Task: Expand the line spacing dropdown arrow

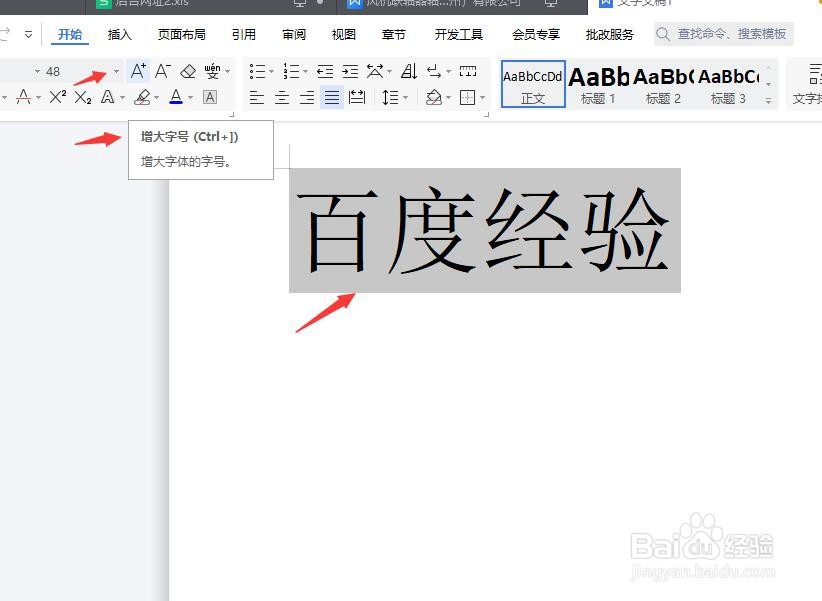Action: (405, 98)
